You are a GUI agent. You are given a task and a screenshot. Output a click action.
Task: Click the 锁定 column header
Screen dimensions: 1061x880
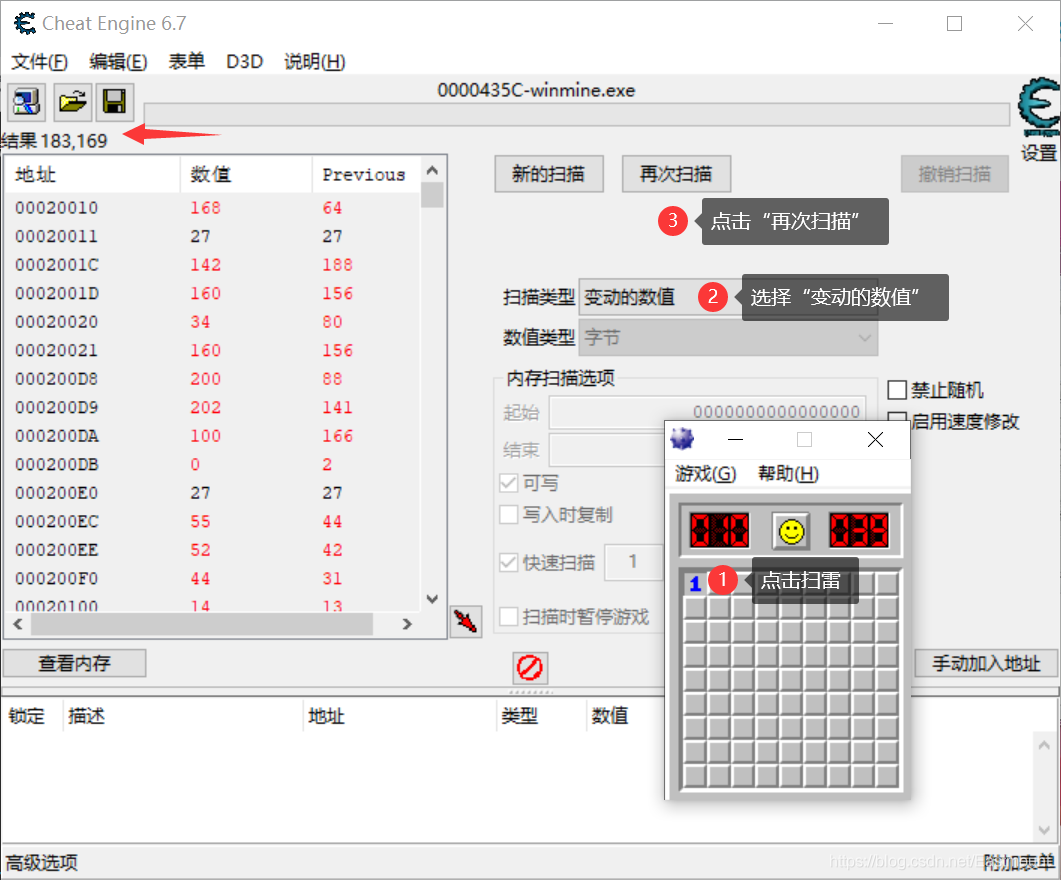(x=32, y=716)
